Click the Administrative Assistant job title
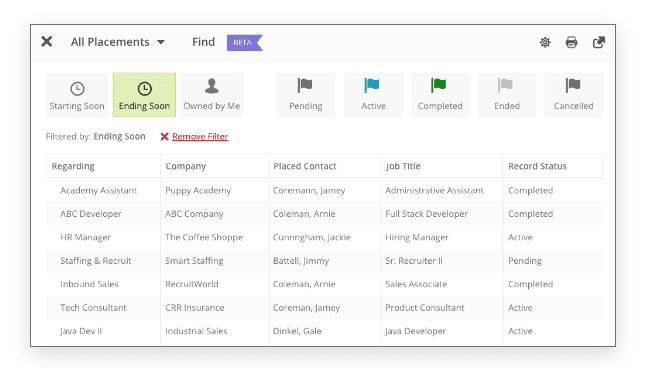This screenshot has width=646, height=383. coord(434,190)
